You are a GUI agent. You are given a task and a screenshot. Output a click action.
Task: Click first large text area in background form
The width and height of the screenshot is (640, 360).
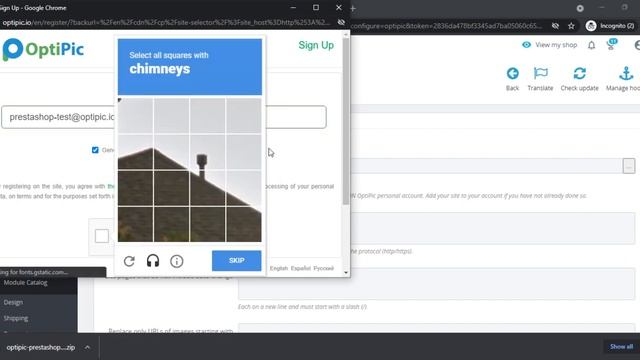click(x=493, y=228)
